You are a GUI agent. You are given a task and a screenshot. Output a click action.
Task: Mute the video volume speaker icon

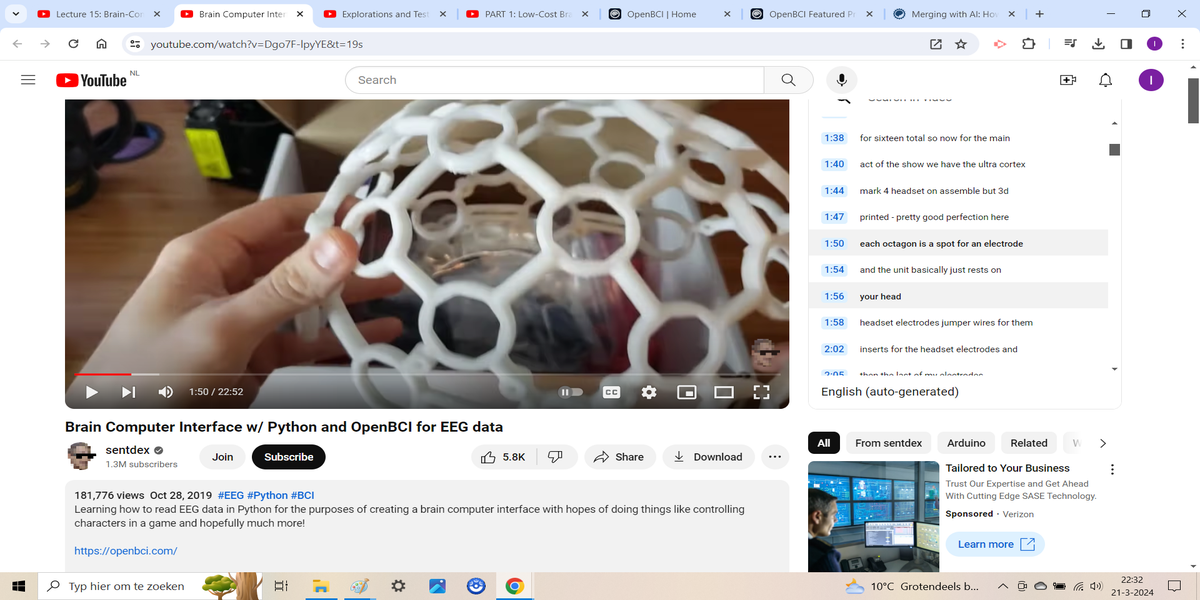(166, 392)
